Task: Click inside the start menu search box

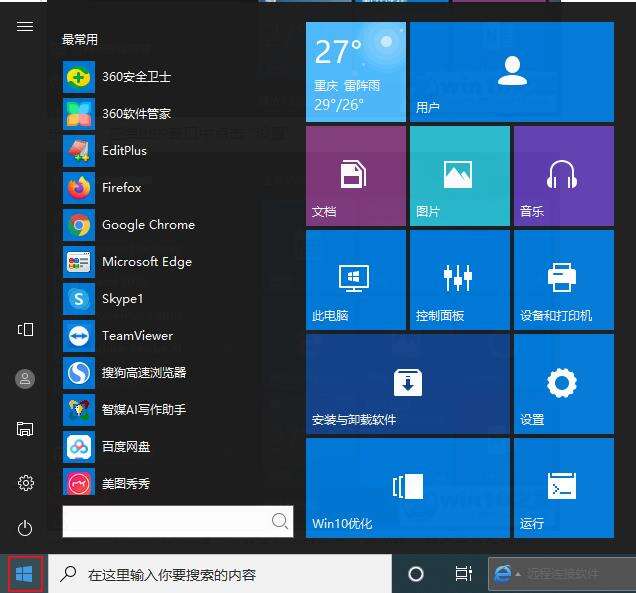Action: tap(178, 521)
